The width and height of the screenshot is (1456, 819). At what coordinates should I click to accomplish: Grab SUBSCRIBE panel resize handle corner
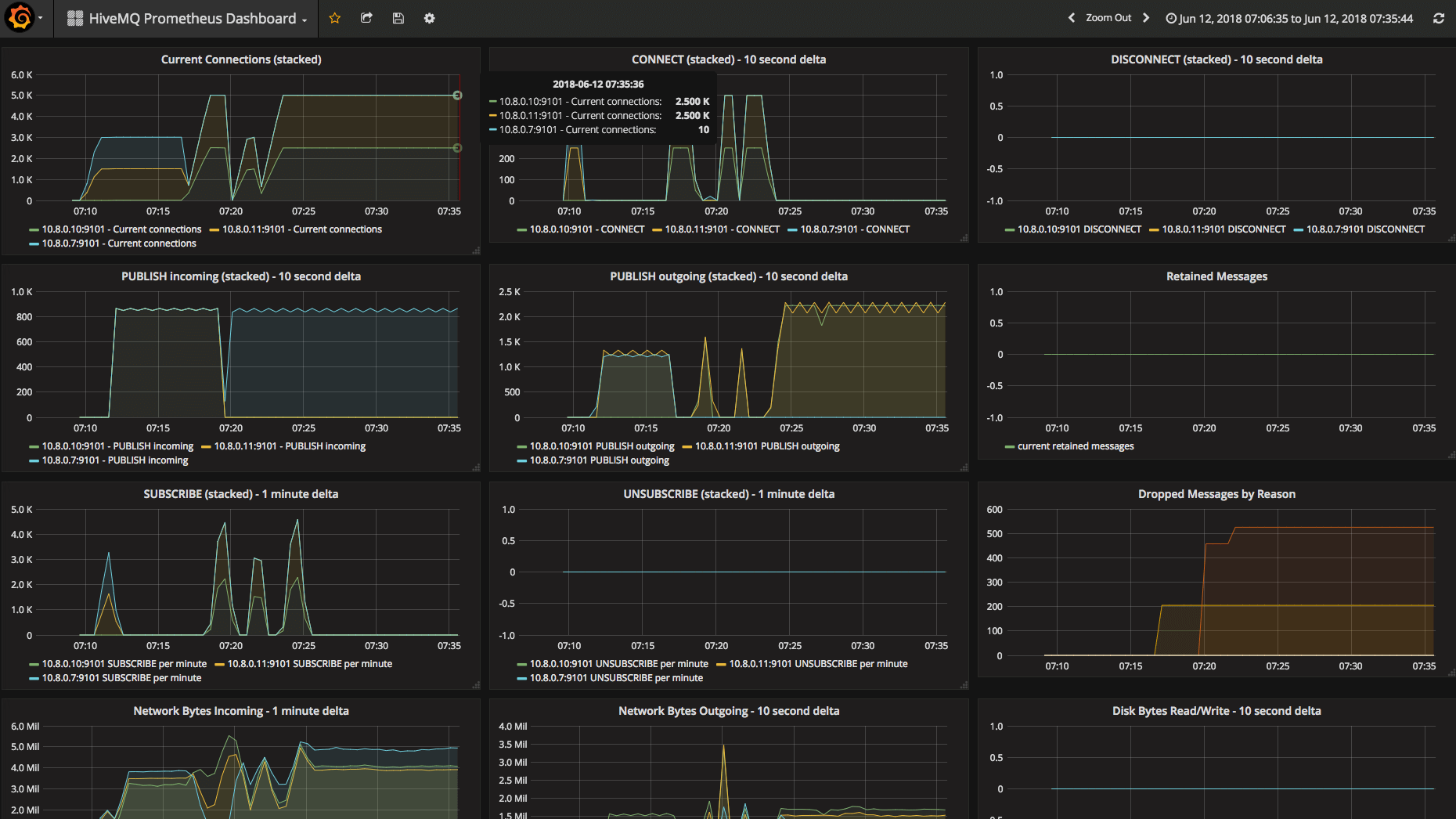click(476, 685)
